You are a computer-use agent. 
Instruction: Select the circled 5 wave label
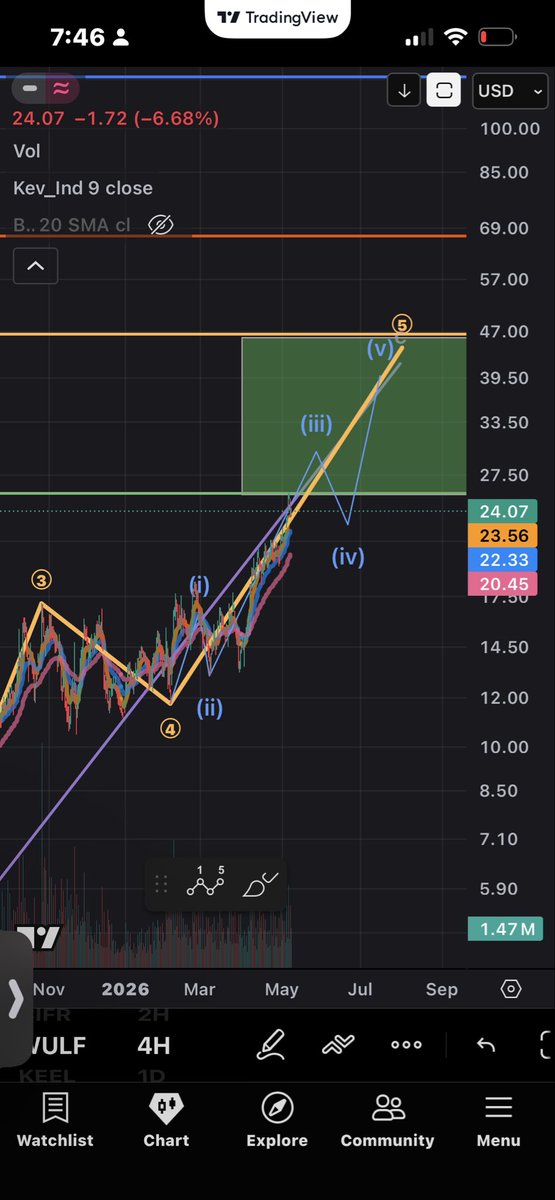click(402, 324)
